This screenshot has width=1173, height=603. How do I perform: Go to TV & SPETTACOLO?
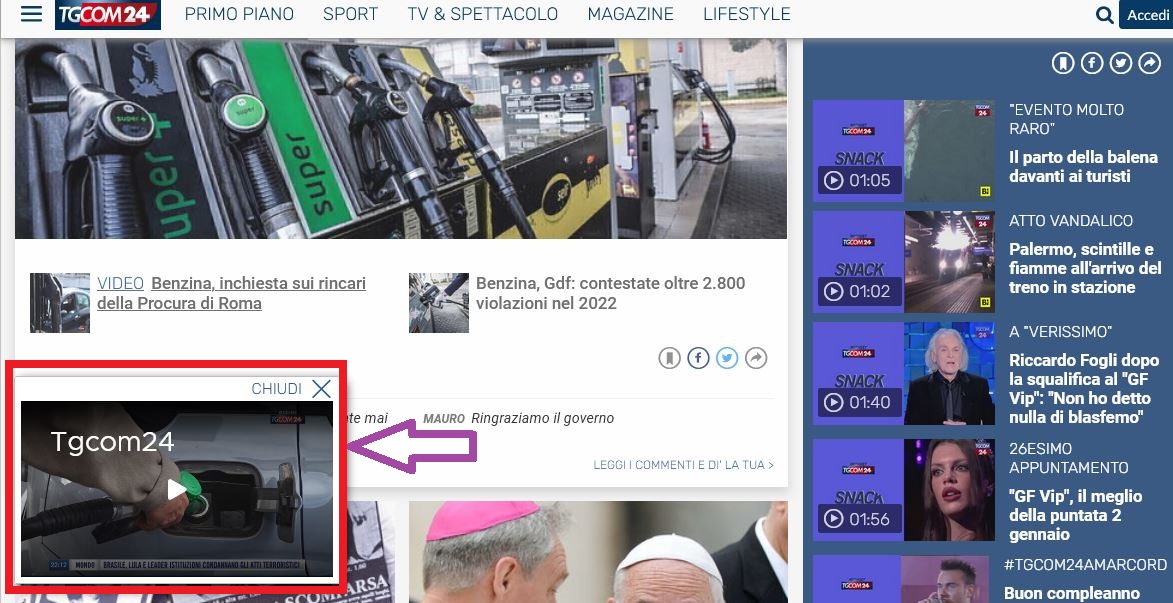click(x=483, y=14)
